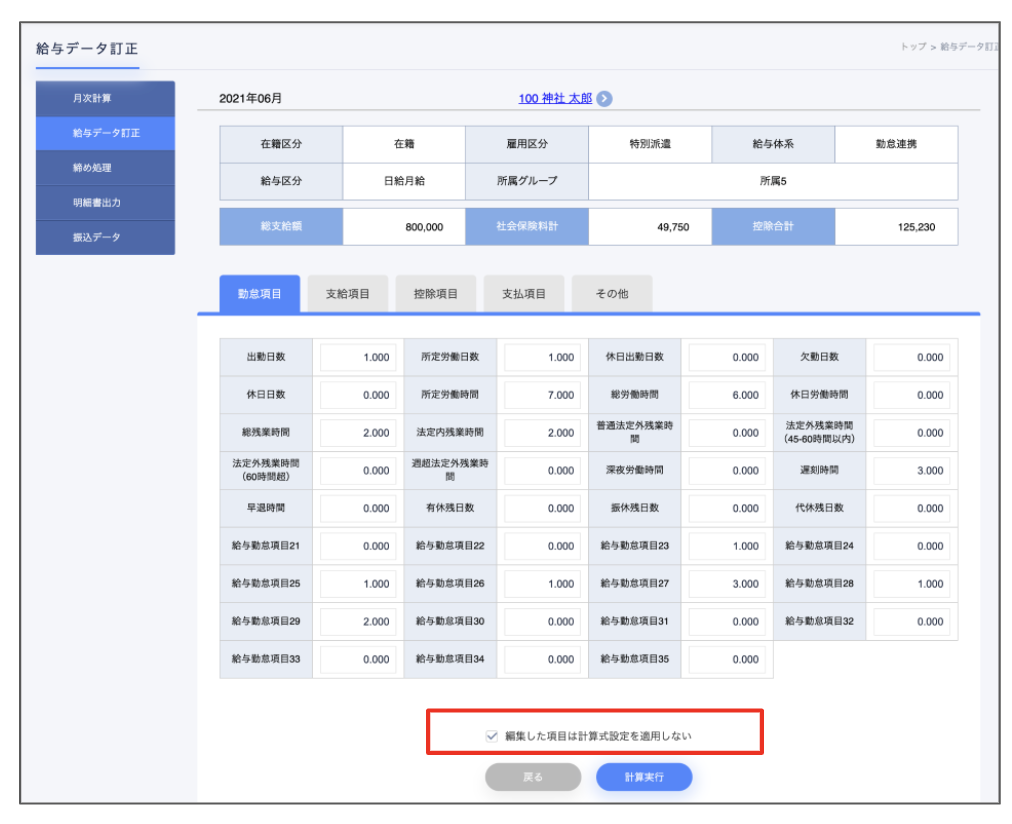Screen dimensions: 1012x824
Task: Focus the 所定労働時間 value field
Action: coord(542,395)
